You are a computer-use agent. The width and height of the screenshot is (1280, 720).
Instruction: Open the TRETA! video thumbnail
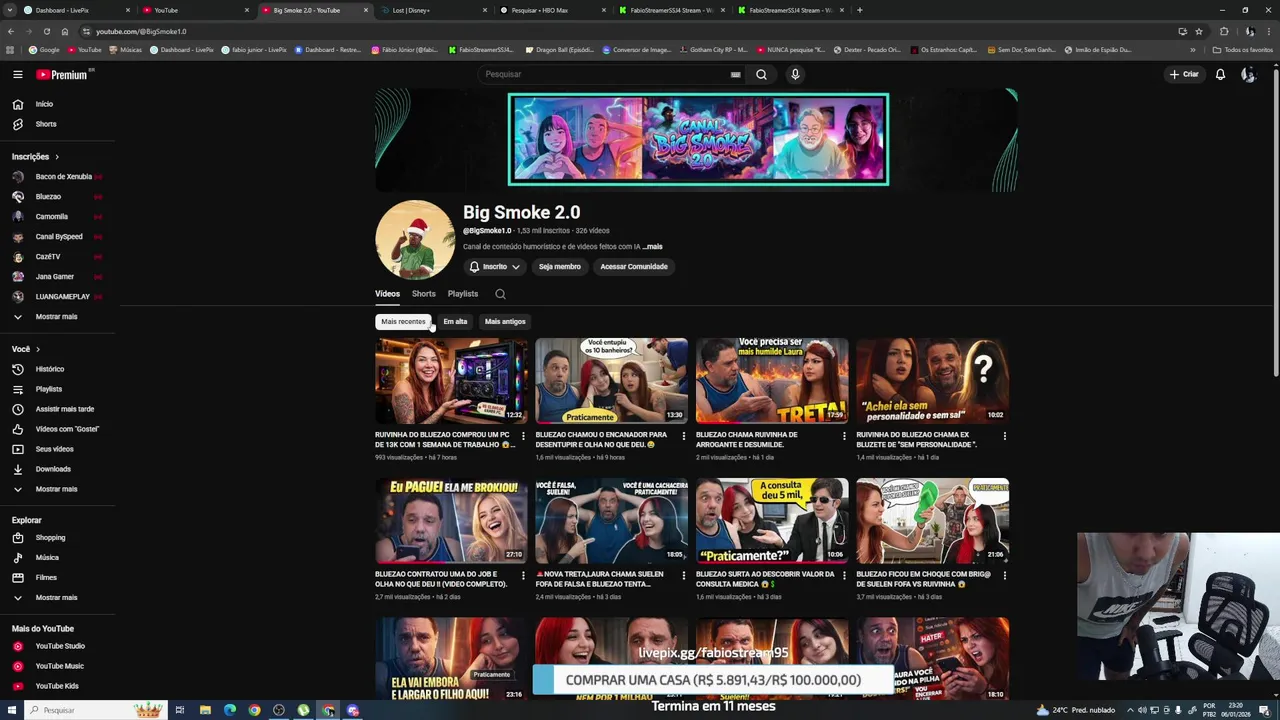click(772, 381)
